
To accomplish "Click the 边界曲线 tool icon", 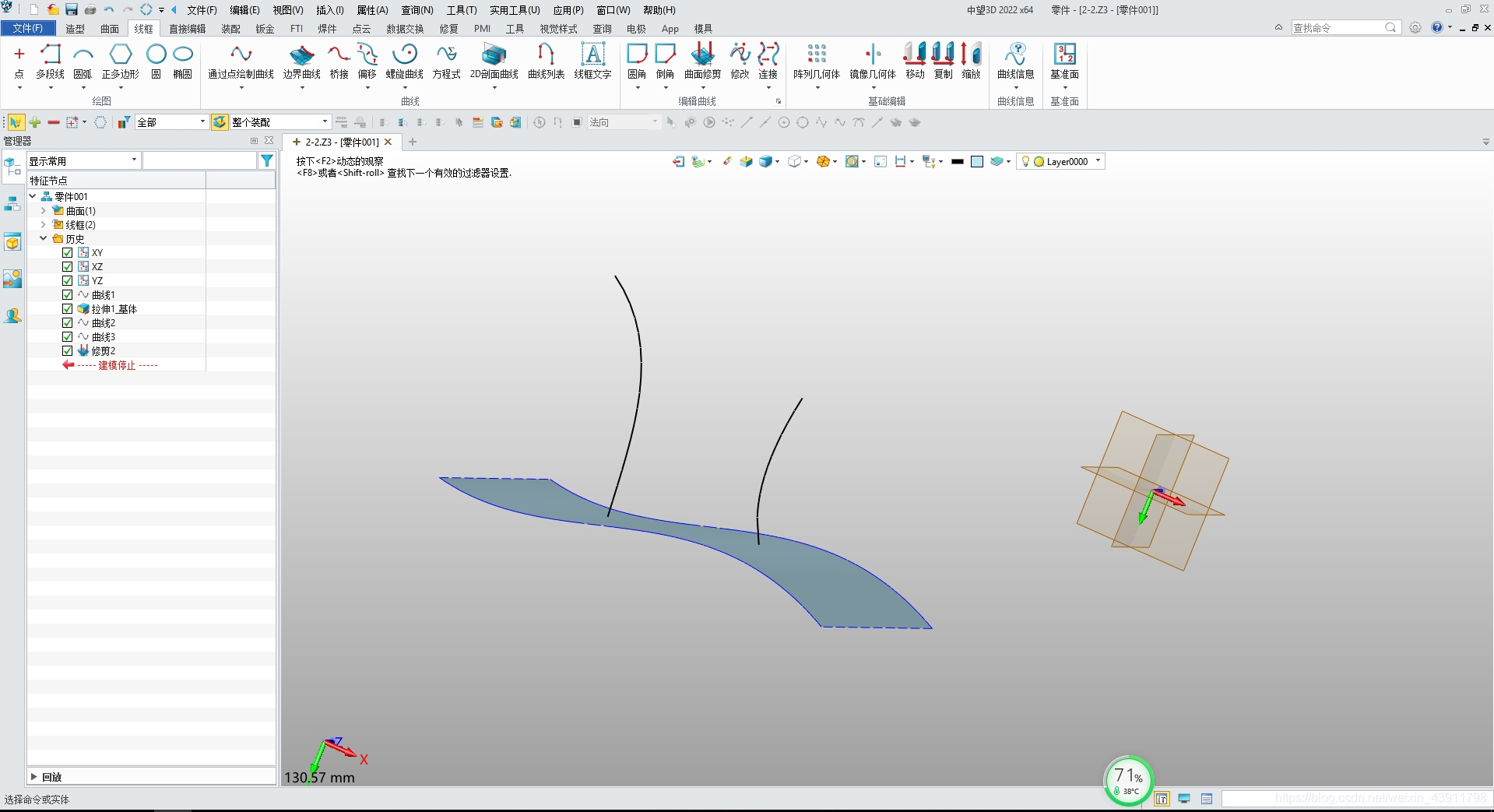I will [302, 54].
